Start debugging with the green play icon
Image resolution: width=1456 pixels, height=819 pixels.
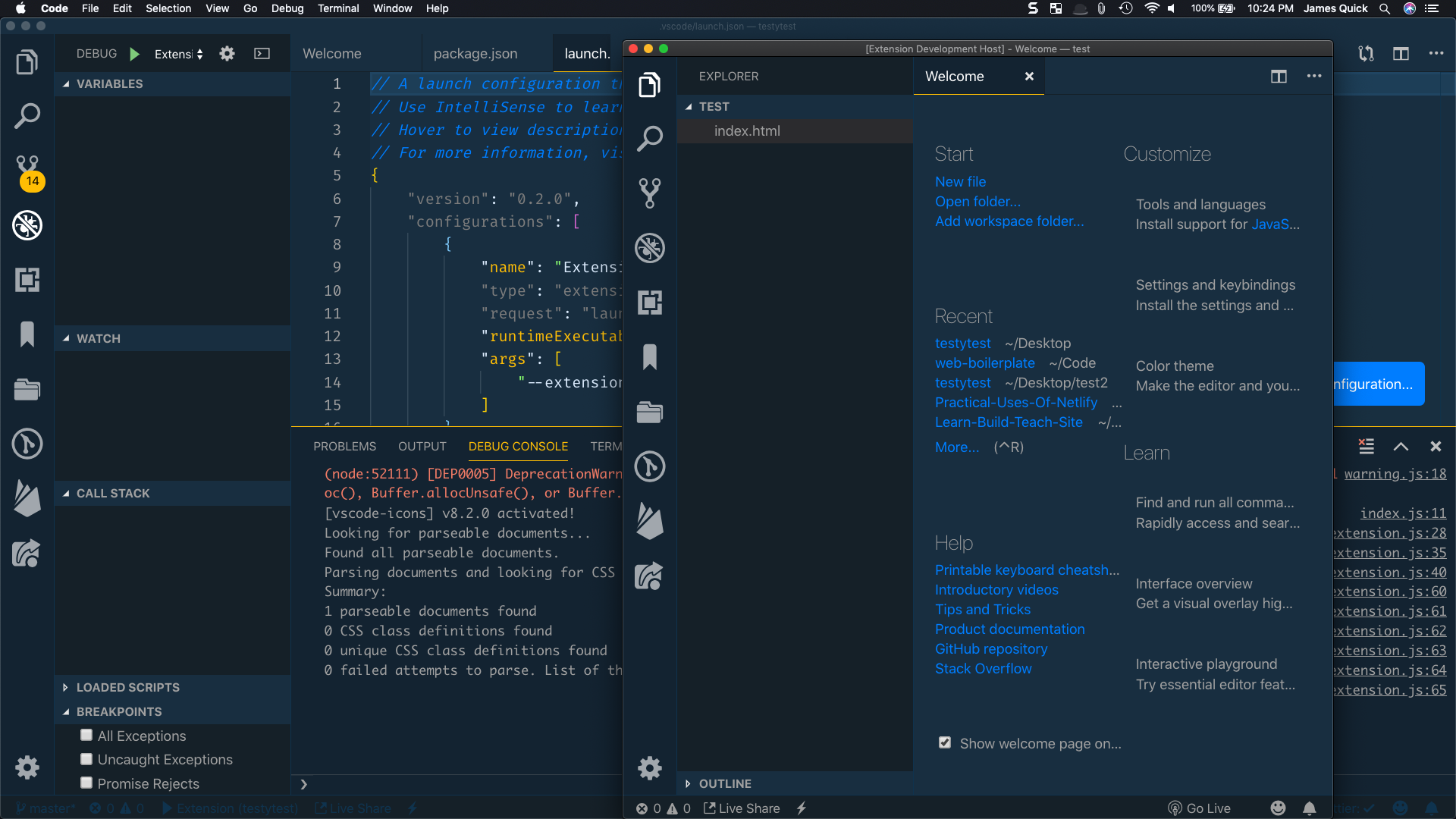(x=135, y=54)
